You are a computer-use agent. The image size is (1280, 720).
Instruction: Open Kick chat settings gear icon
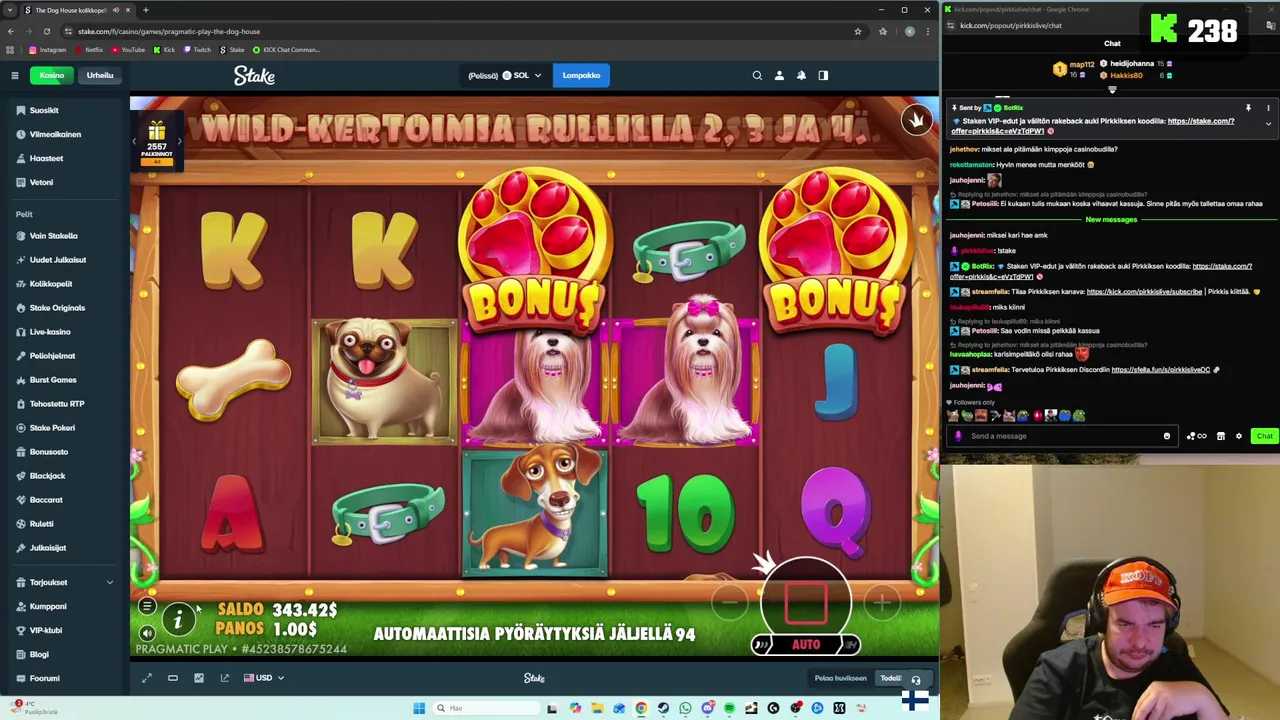pos(1239,436)
